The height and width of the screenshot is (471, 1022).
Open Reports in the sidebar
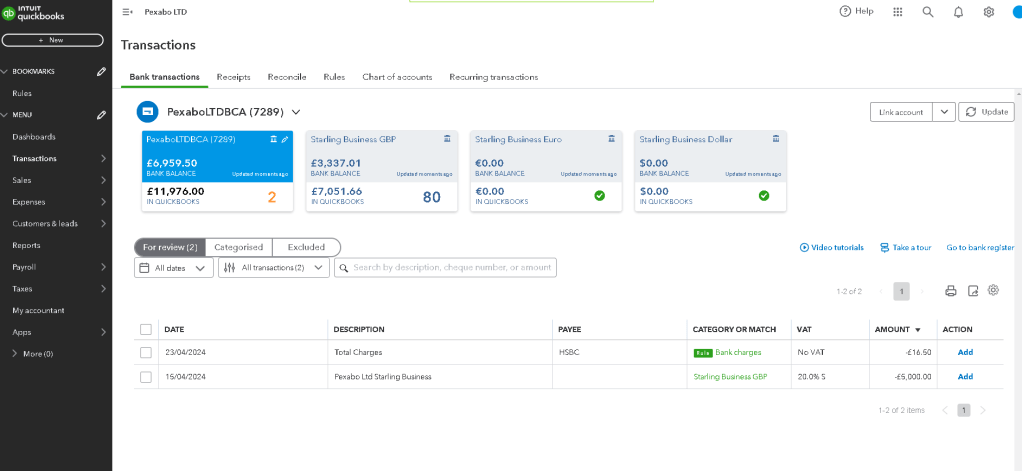tap(26, 246)
